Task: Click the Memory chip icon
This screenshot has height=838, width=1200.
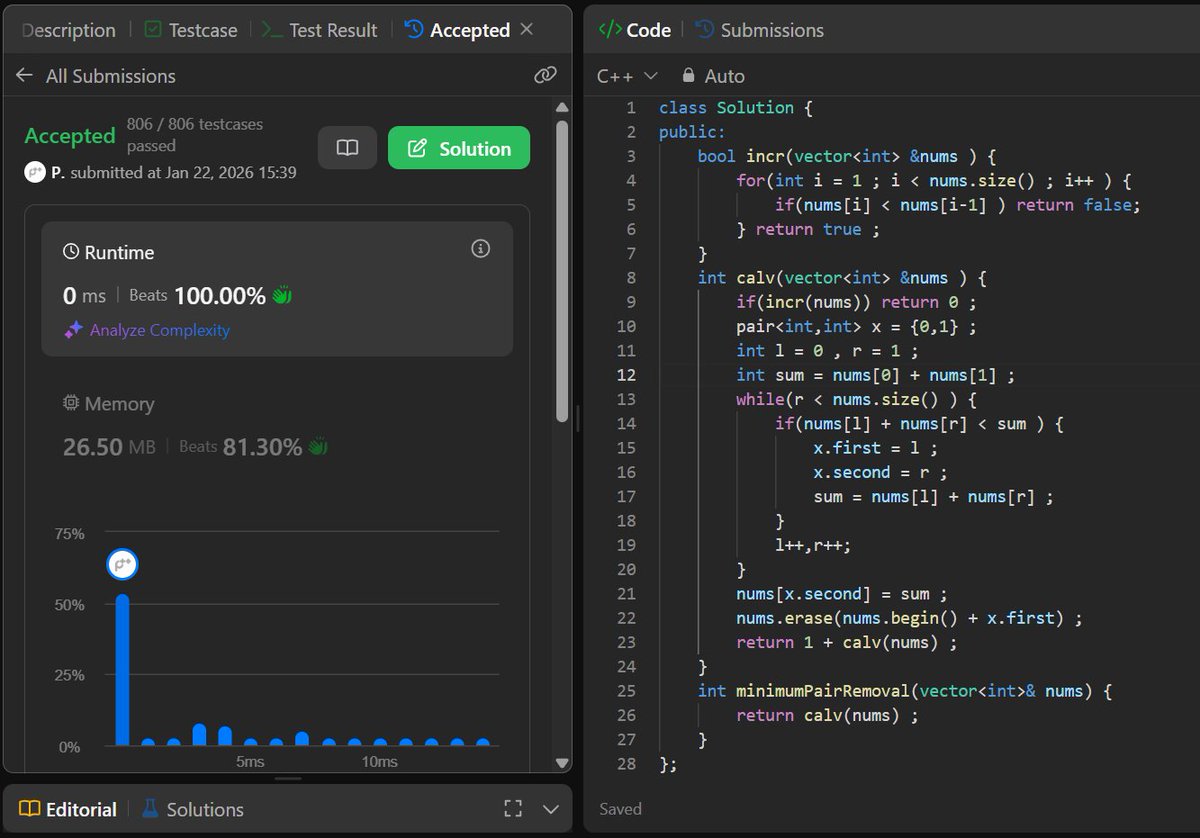Action: pos(70,403)
